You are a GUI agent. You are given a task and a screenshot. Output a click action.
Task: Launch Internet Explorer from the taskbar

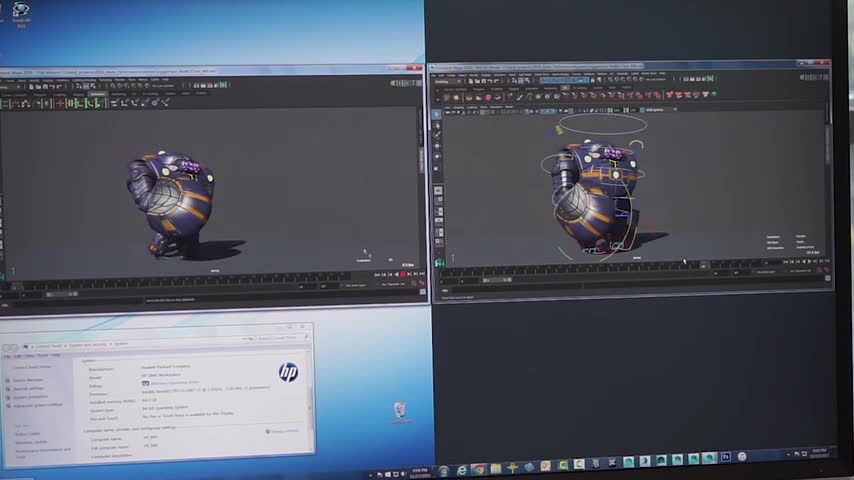[462, 470]
